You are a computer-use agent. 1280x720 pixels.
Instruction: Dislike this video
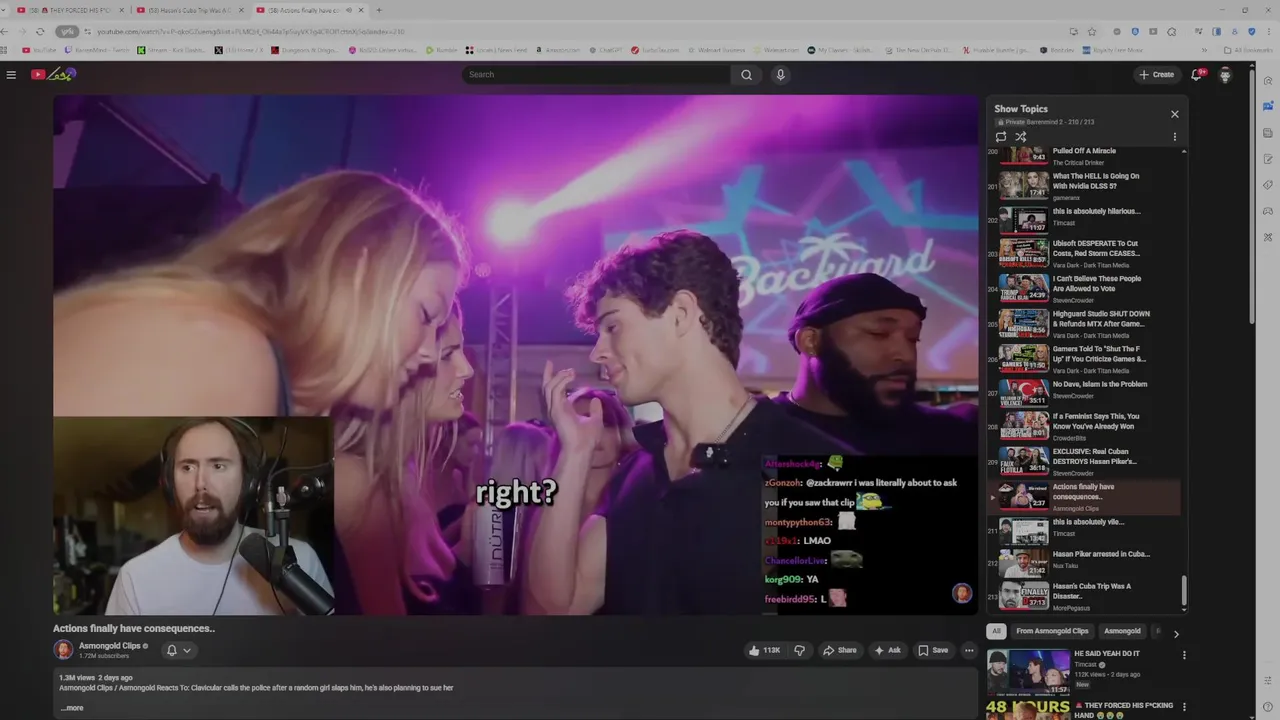[x=799, y=650]
